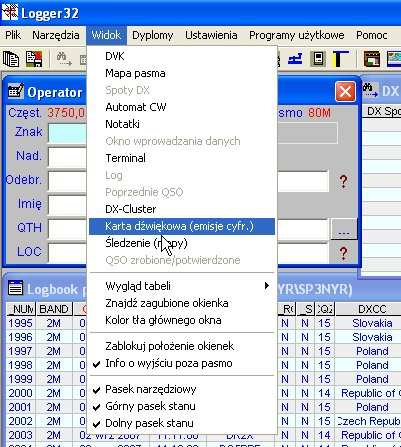Click the brown window toolbar icon
This screenshot has width=401, height=447.
(x=372, y=59)
